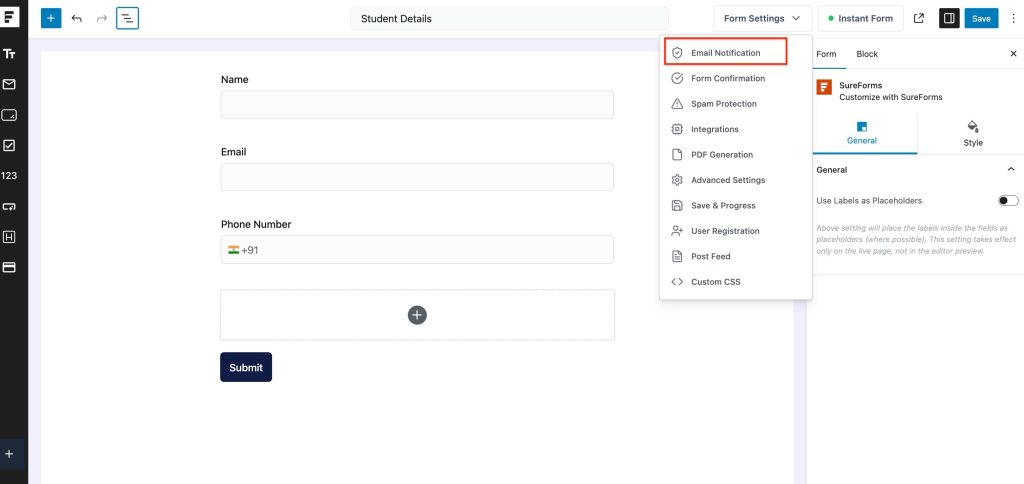Click the form Submit button
Viewport: 1024px width, 484px height.
246,367
